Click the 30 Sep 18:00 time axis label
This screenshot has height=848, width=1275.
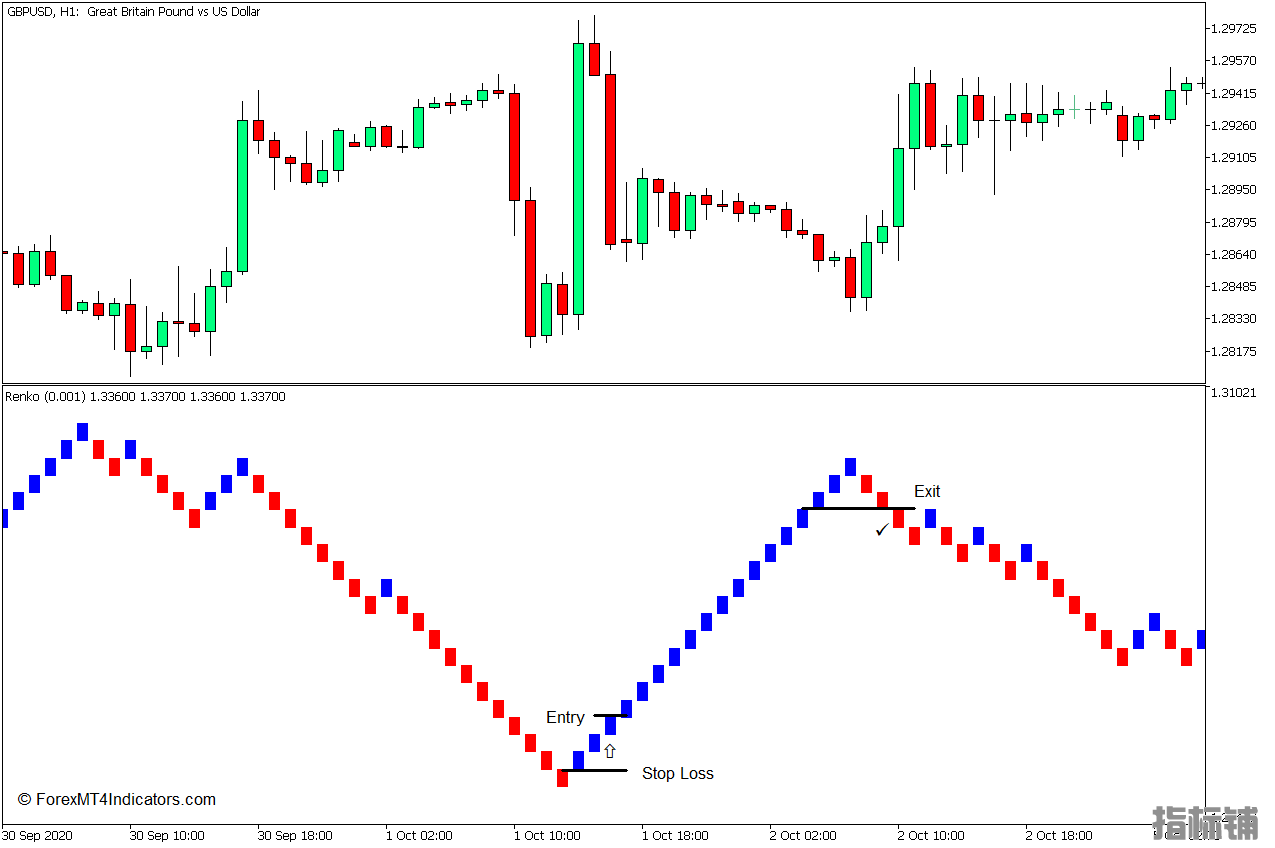pyautogui.click(x=291, y=835)
